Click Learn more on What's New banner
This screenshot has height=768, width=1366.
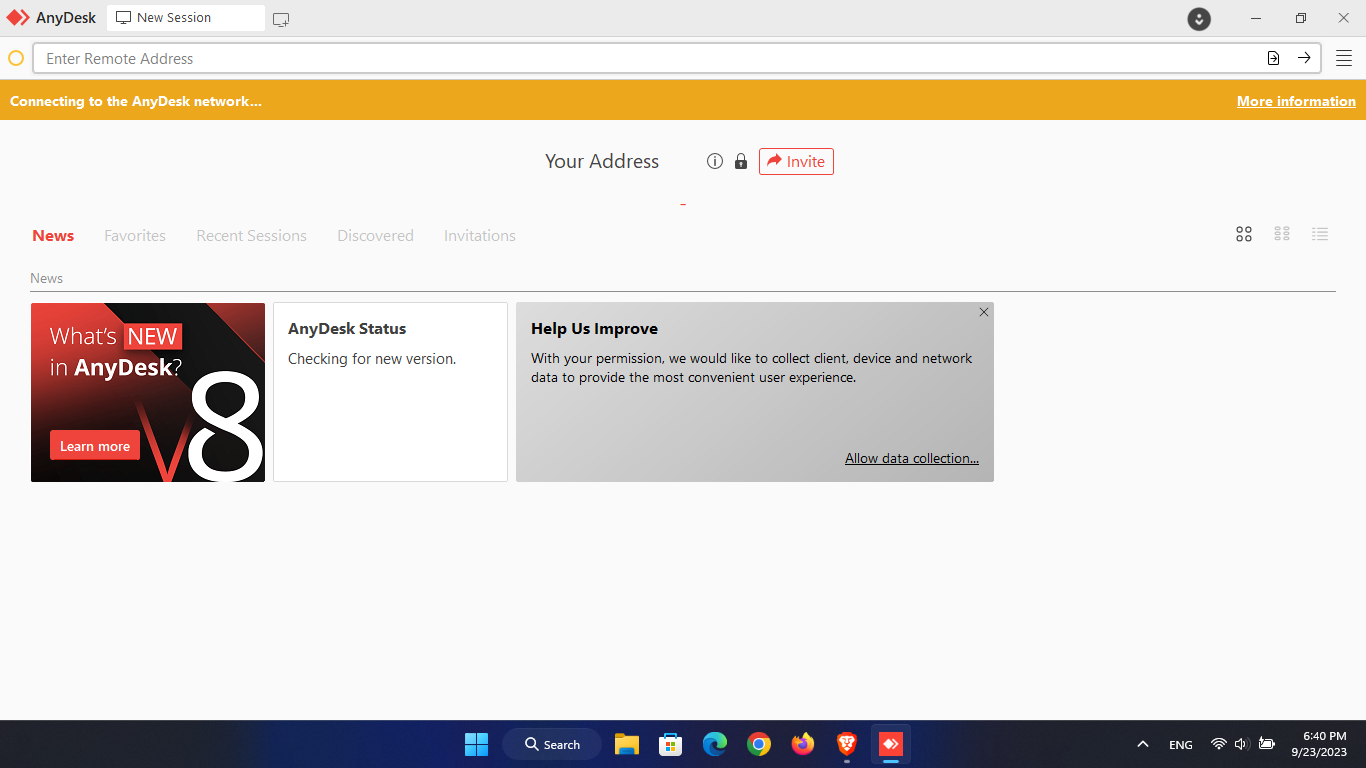95,446
